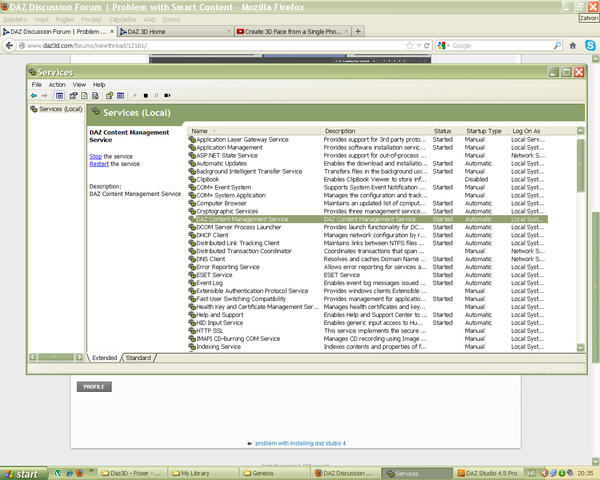Screen dimensions: 600x480
Task: Open a new Firefox tab with plus button
Action: click(x=358, y=31)
